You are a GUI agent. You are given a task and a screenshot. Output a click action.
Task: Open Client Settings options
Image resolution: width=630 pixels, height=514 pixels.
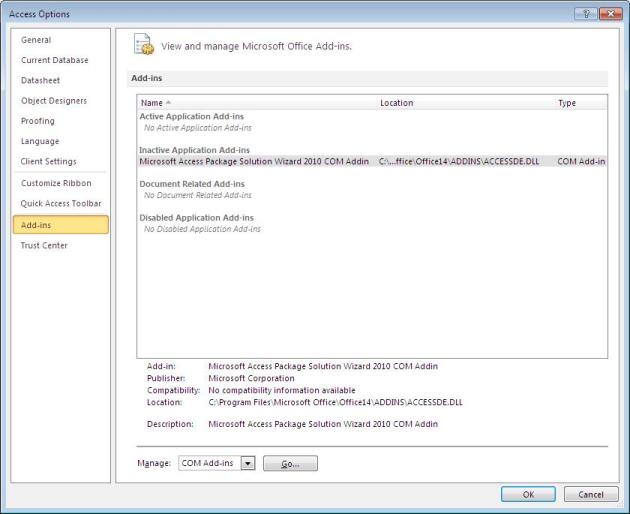(48, 161)
